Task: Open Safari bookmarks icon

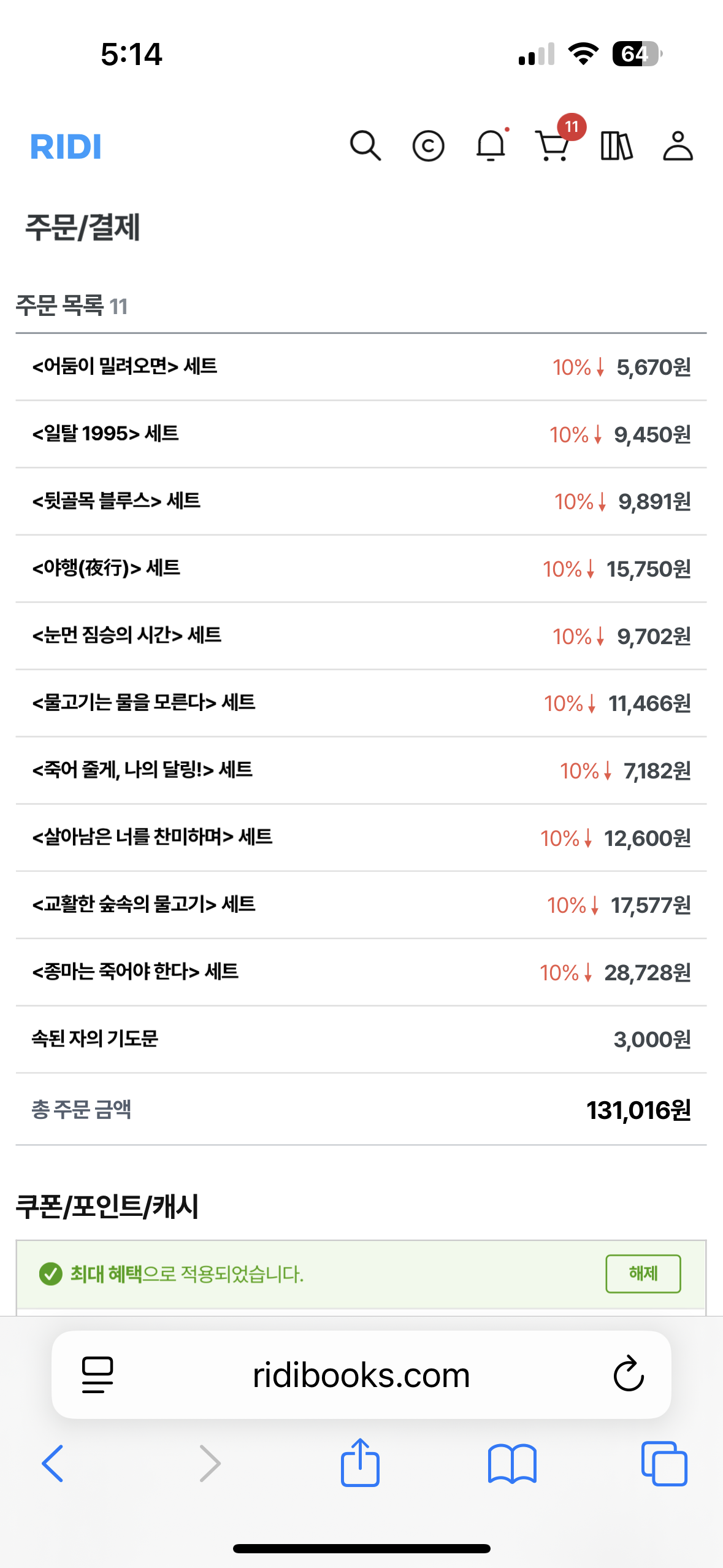Action: coord(512,1464)
